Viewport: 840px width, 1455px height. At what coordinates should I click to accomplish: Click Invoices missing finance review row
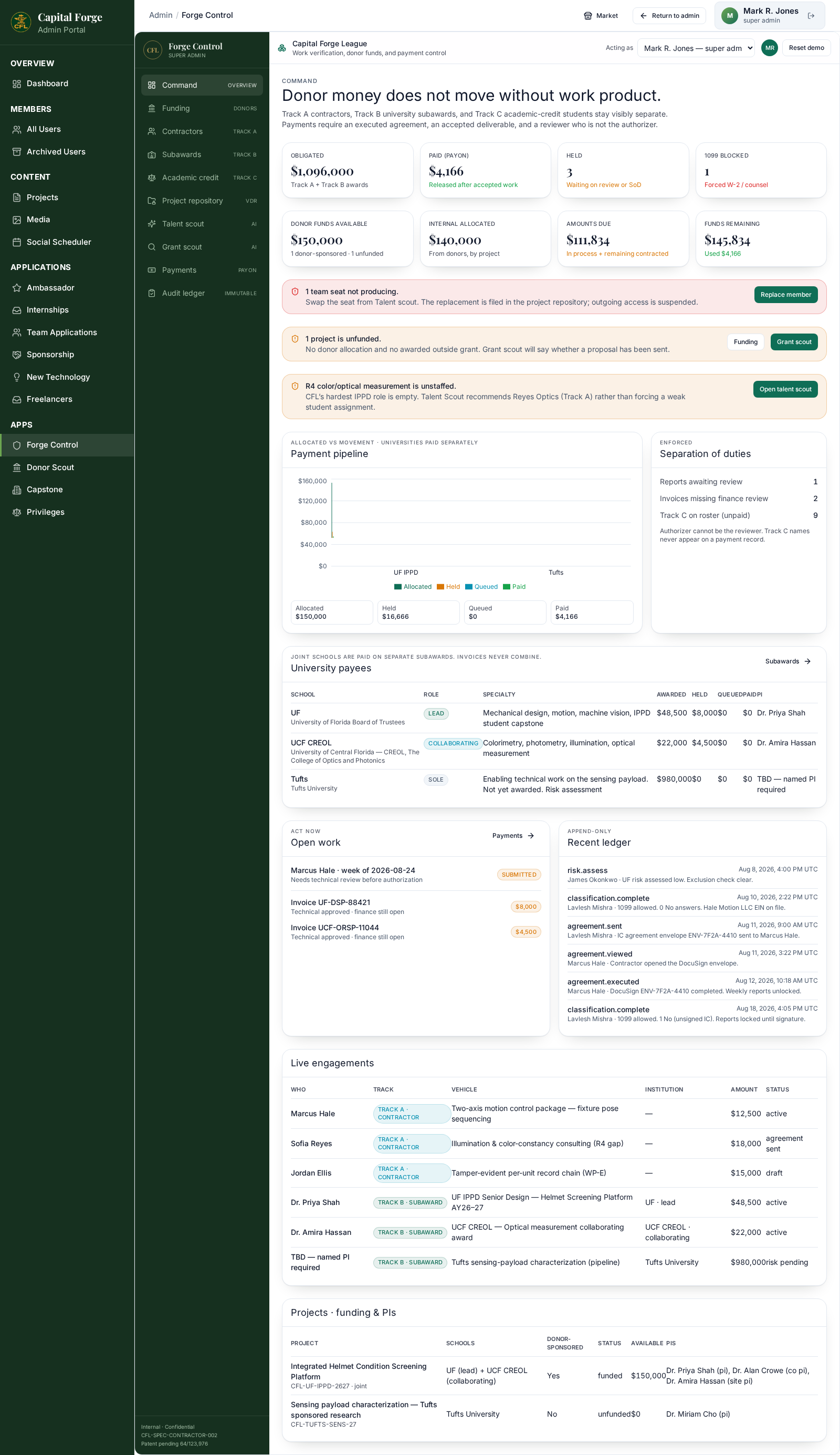click(739, 498)
